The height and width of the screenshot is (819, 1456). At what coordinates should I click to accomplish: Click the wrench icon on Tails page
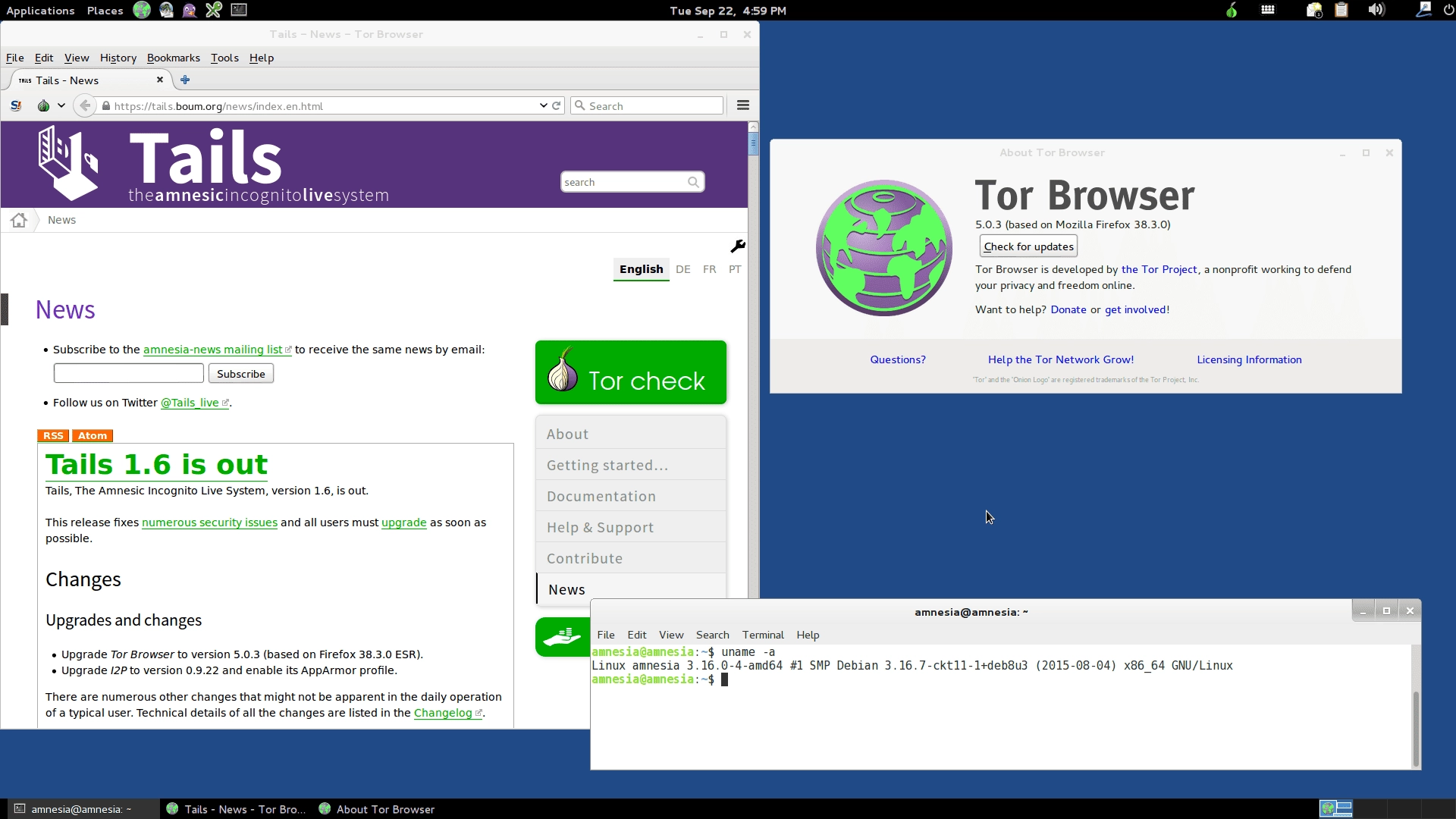tap(737, 246)
